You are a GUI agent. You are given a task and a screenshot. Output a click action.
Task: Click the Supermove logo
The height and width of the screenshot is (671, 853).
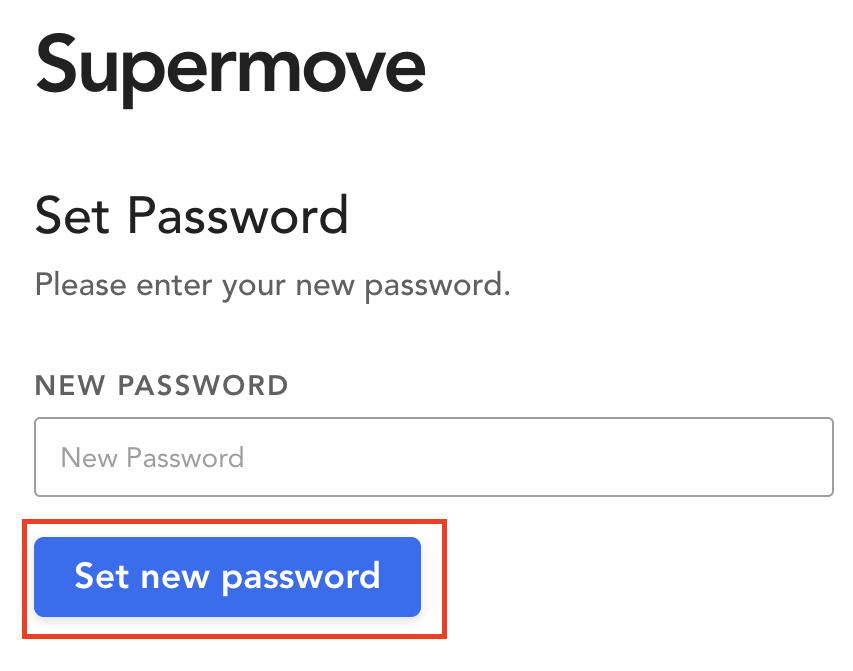tap(230, 66)
